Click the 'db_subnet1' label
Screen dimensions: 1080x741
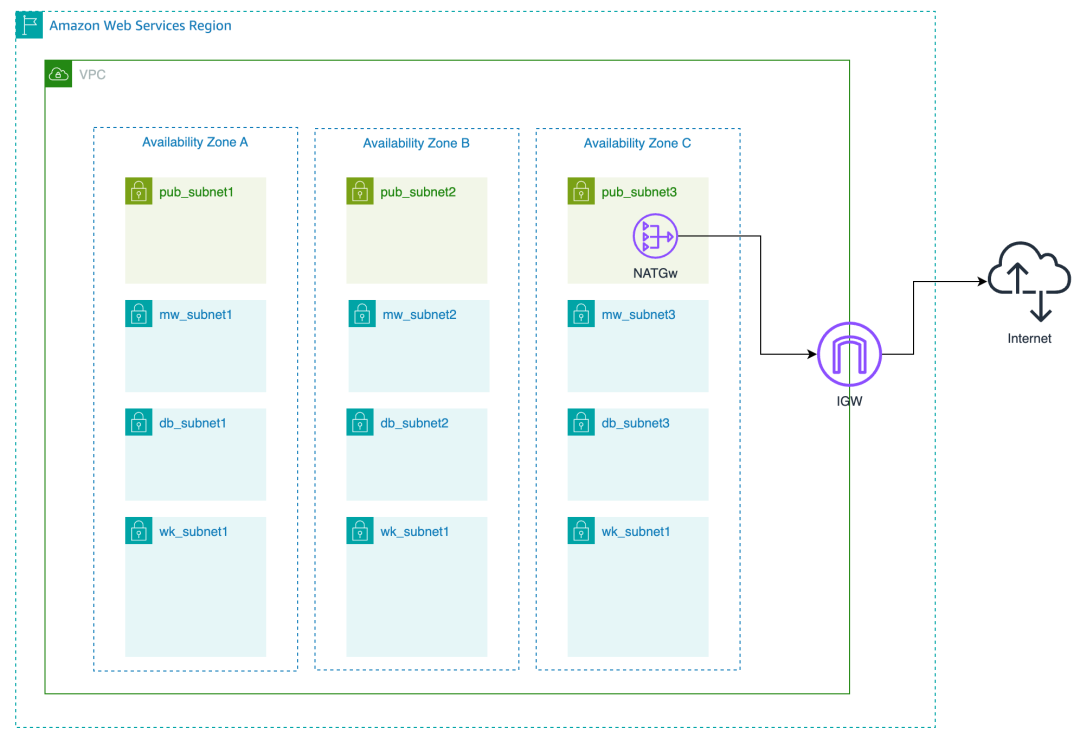coord(192,423)
